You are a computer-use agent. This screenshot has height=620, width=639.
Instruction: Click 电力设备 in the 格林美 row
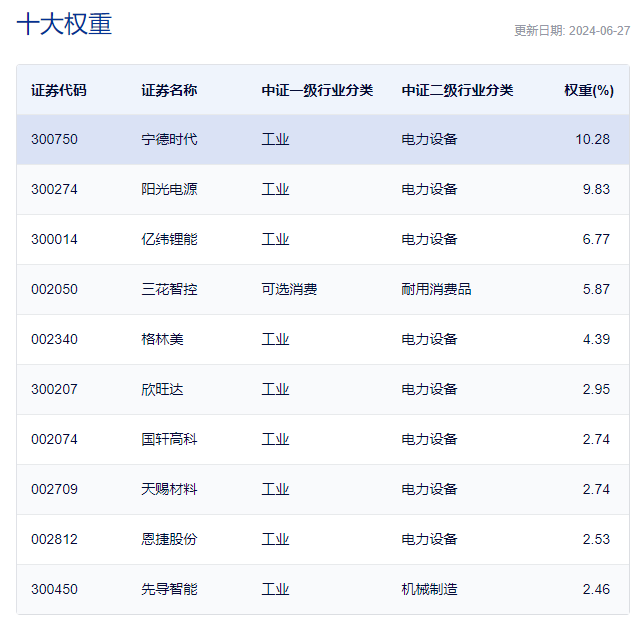point(429,340)
